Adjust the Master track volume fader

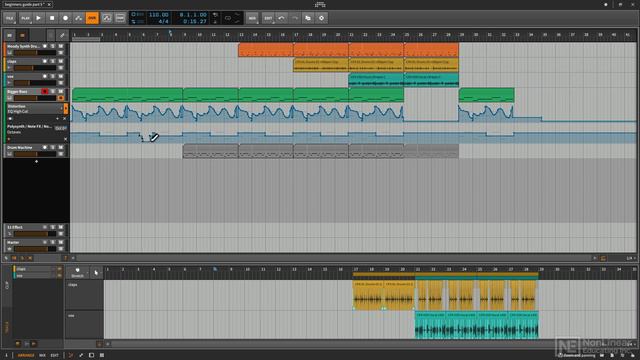pyautogui.click(x=36, y=249)
